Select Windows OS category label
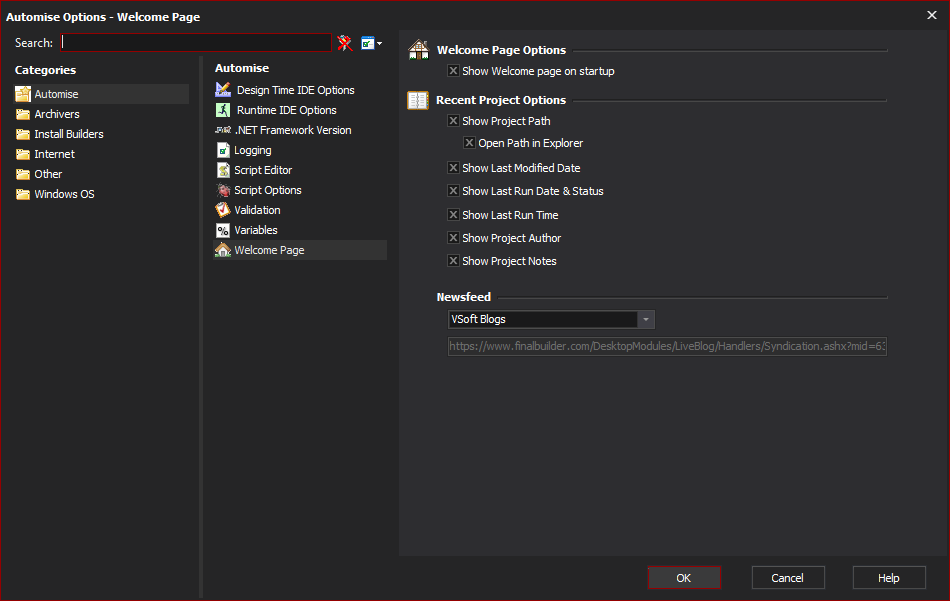 [64, 194]
